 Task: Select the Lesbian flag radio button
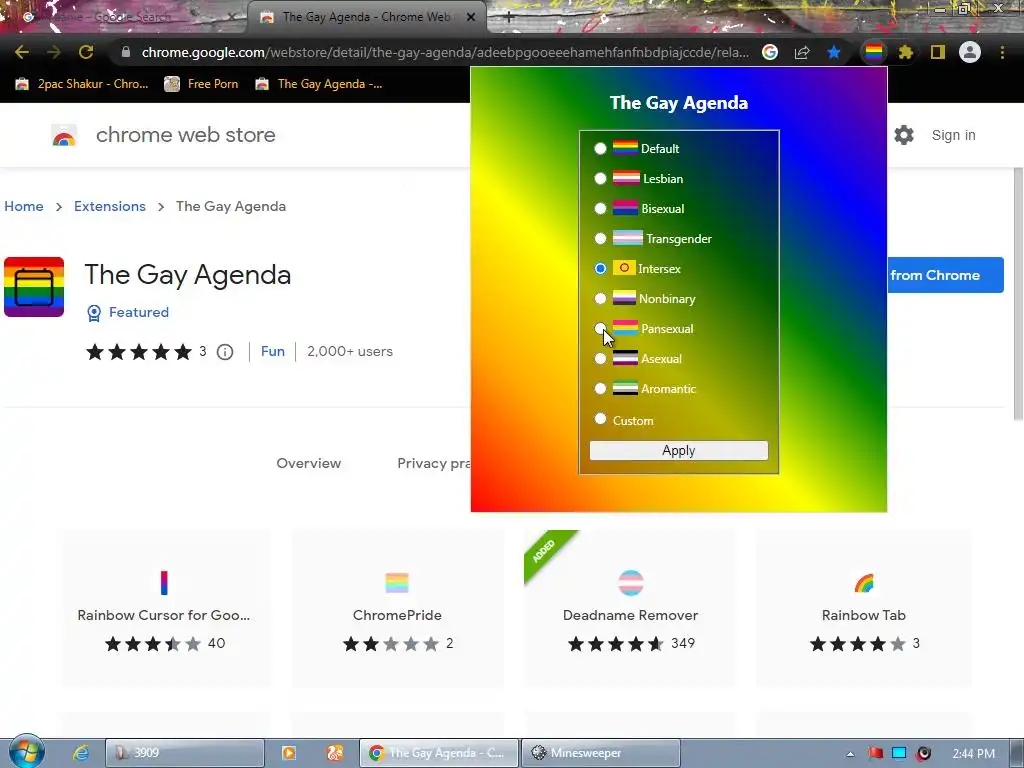click(600, 178)
